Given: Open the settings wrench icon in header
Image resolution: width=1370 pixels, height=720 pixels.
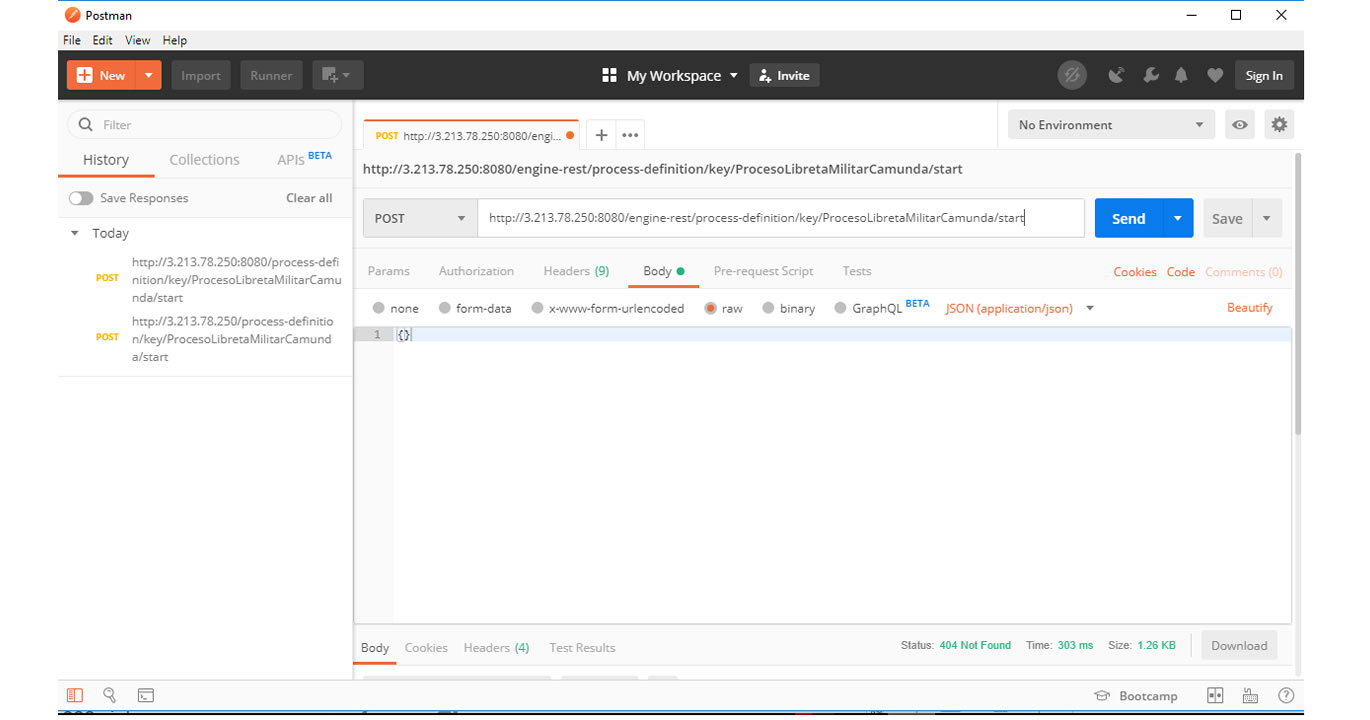Looking at the screenshot, I should pyautogui.click(x=1150, y=75).
